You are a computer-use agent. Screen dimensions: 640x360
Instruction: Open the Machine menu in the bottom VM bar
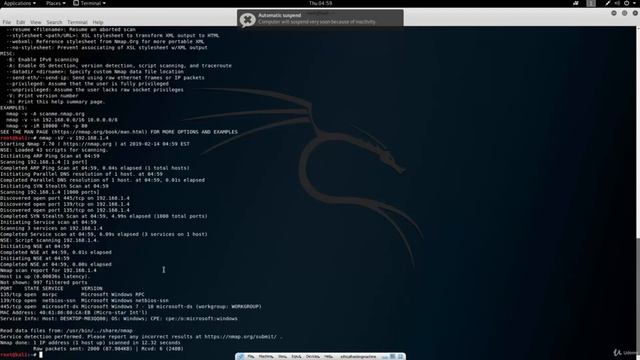coord(266,357)
